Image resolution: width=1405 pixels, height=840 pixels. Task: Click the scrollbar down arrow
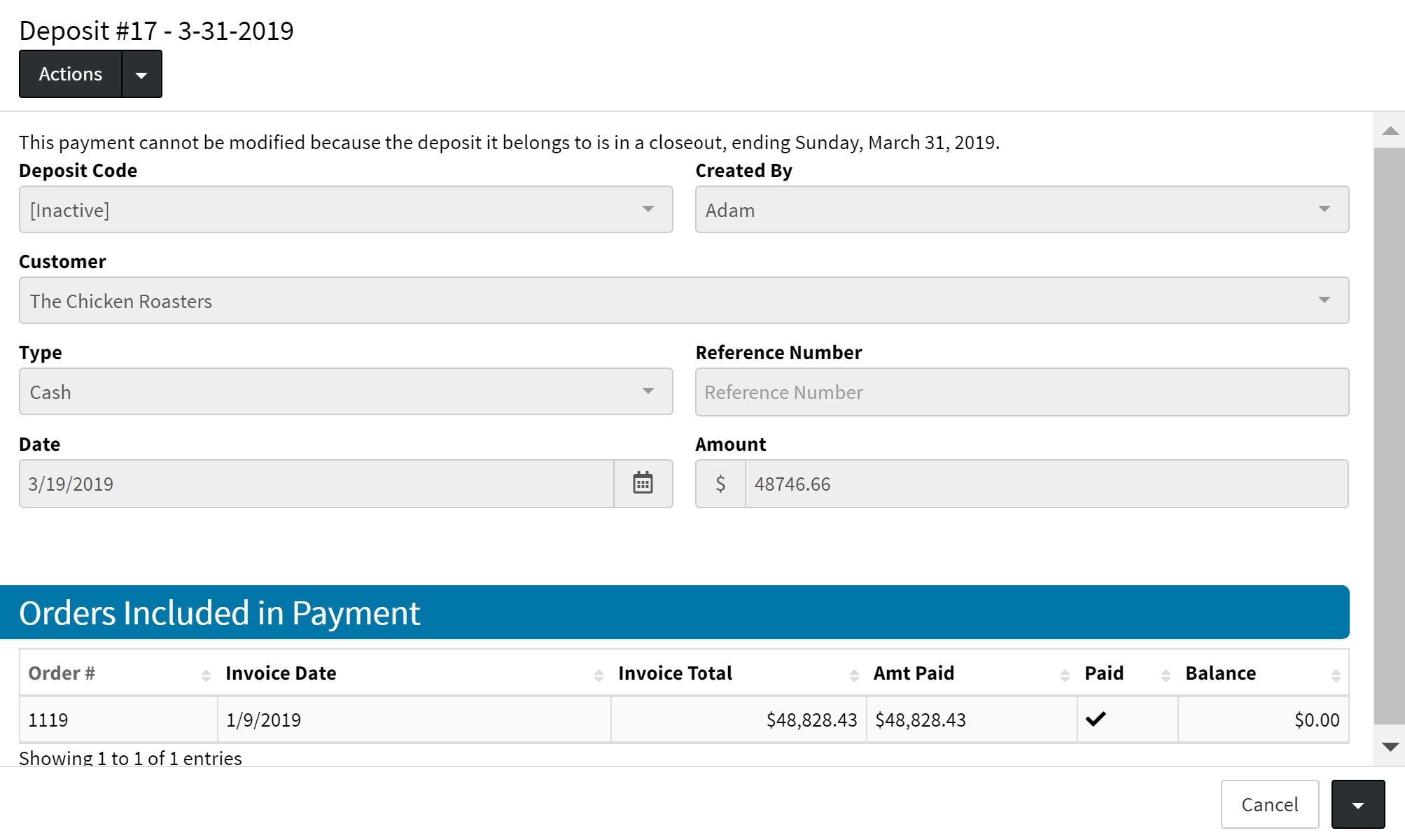(x=1390, y=747)
